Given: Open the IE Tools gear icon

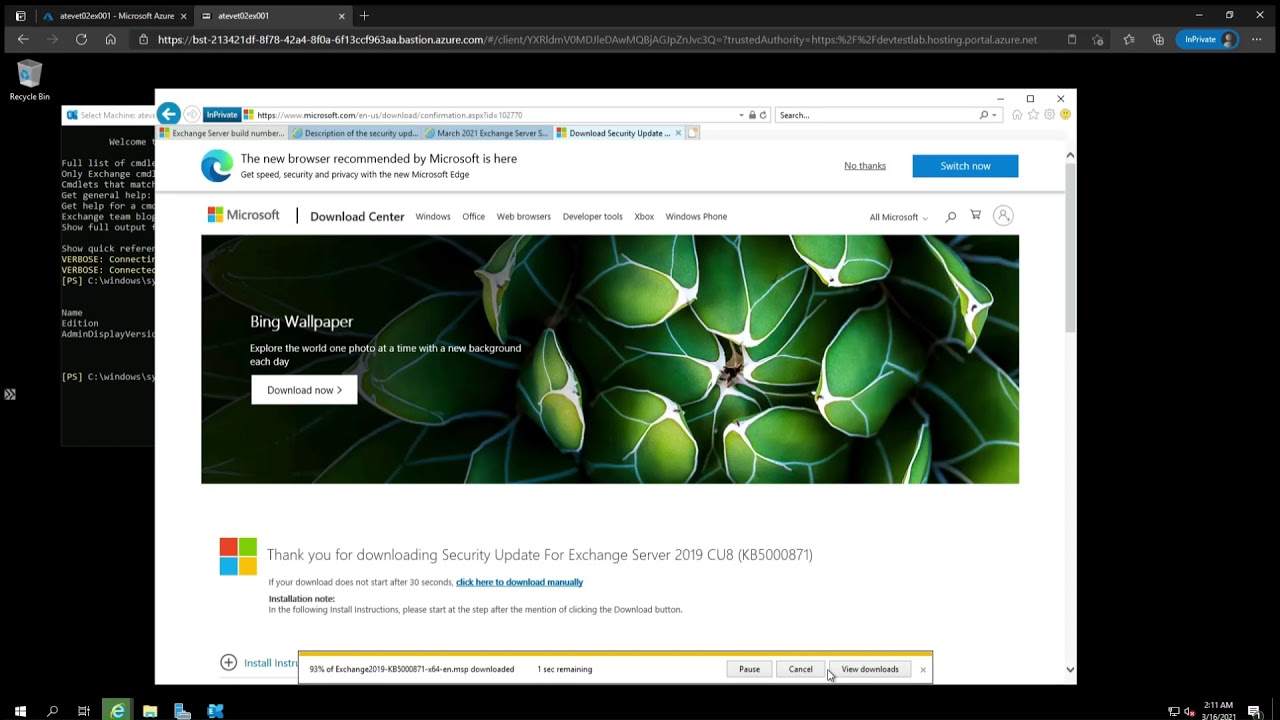Looking at the screenshot, I should tap(1049, 115).
